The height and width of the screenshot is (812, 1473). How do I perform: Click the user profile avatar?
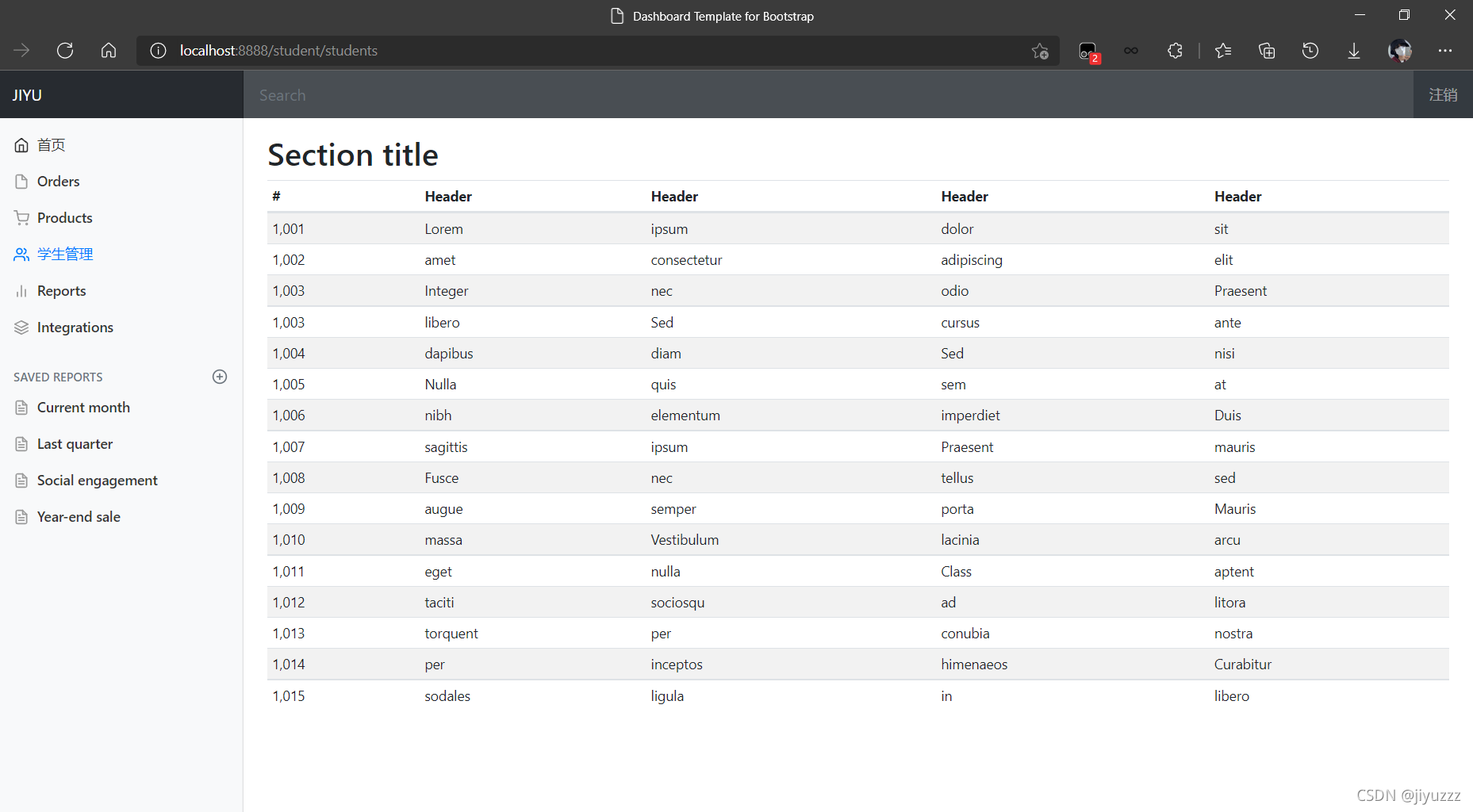[x=1400, y=51]
